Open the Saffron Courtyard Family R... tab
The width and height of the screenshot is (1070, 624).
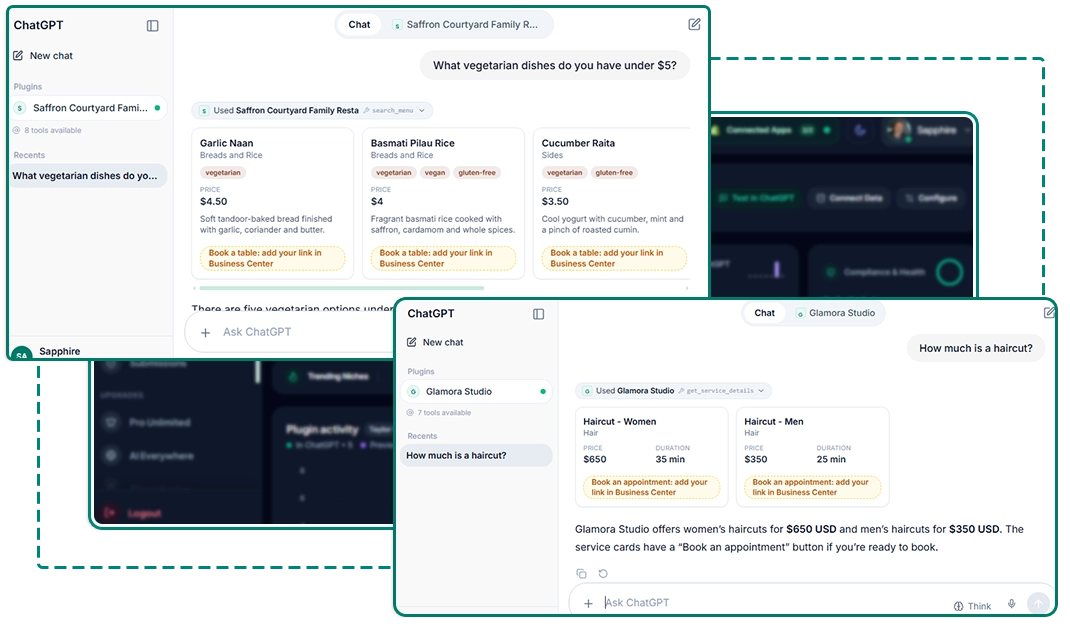click(x=465, y=25)
